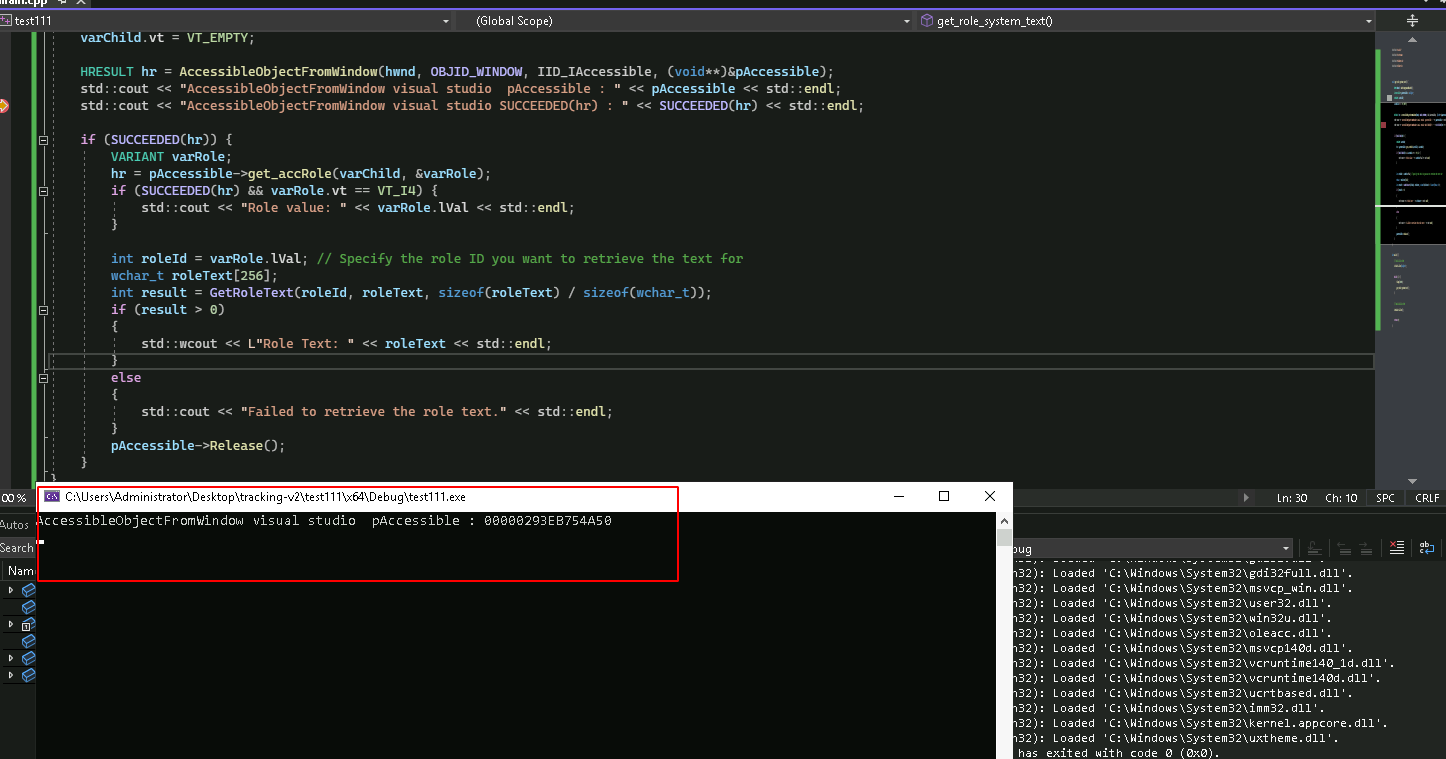
Task: Open the test111 project scope dropdown
Action: (226, 20)
